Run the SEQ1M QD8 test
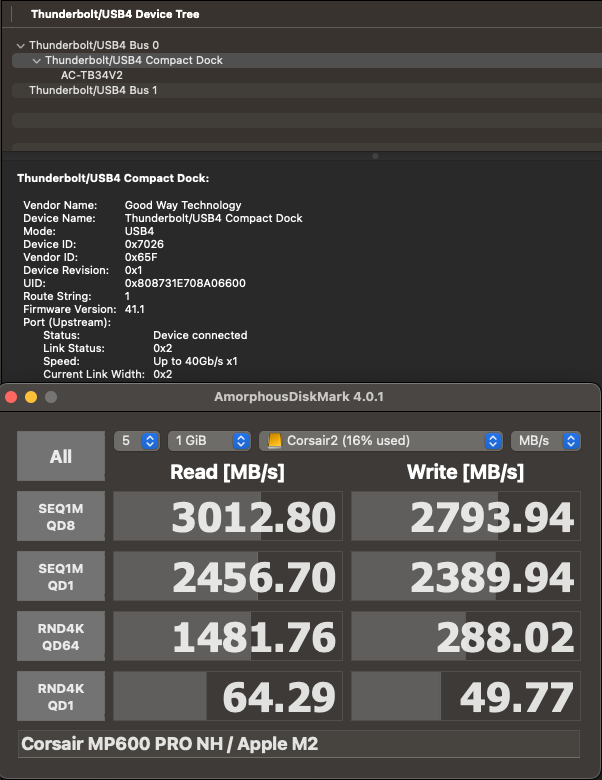Viewport: 602px width, 780px height. coord(61,516)
